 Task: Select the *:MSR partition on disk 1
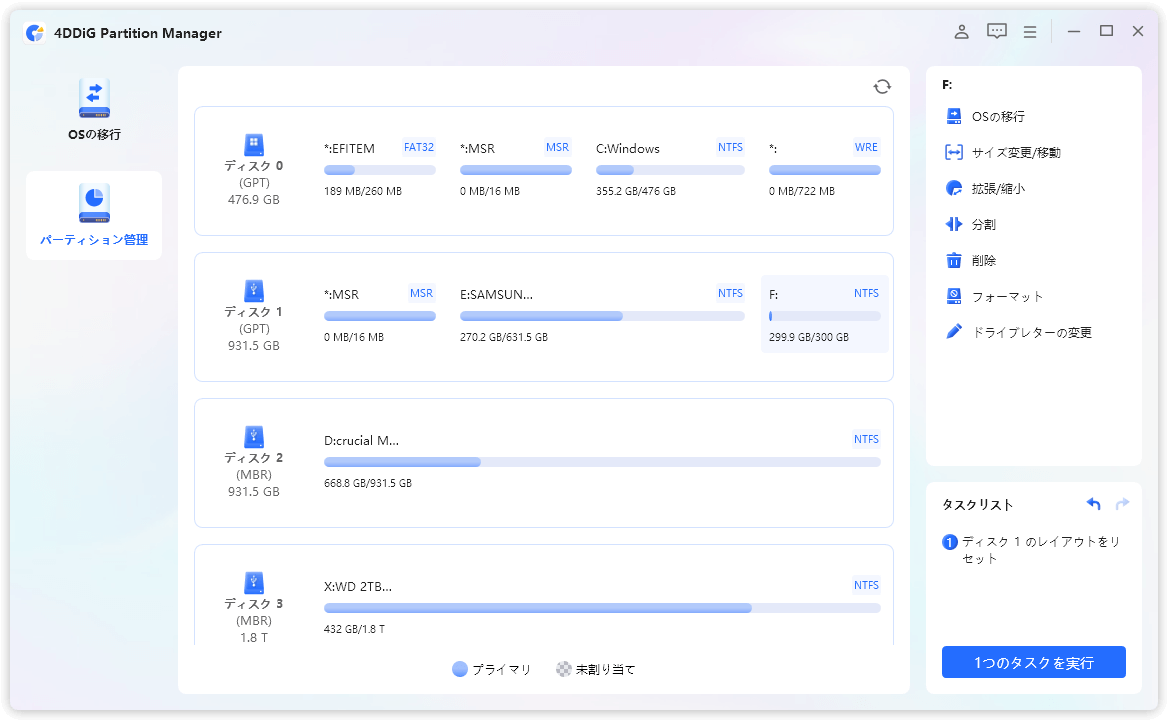tap(380, 315)
